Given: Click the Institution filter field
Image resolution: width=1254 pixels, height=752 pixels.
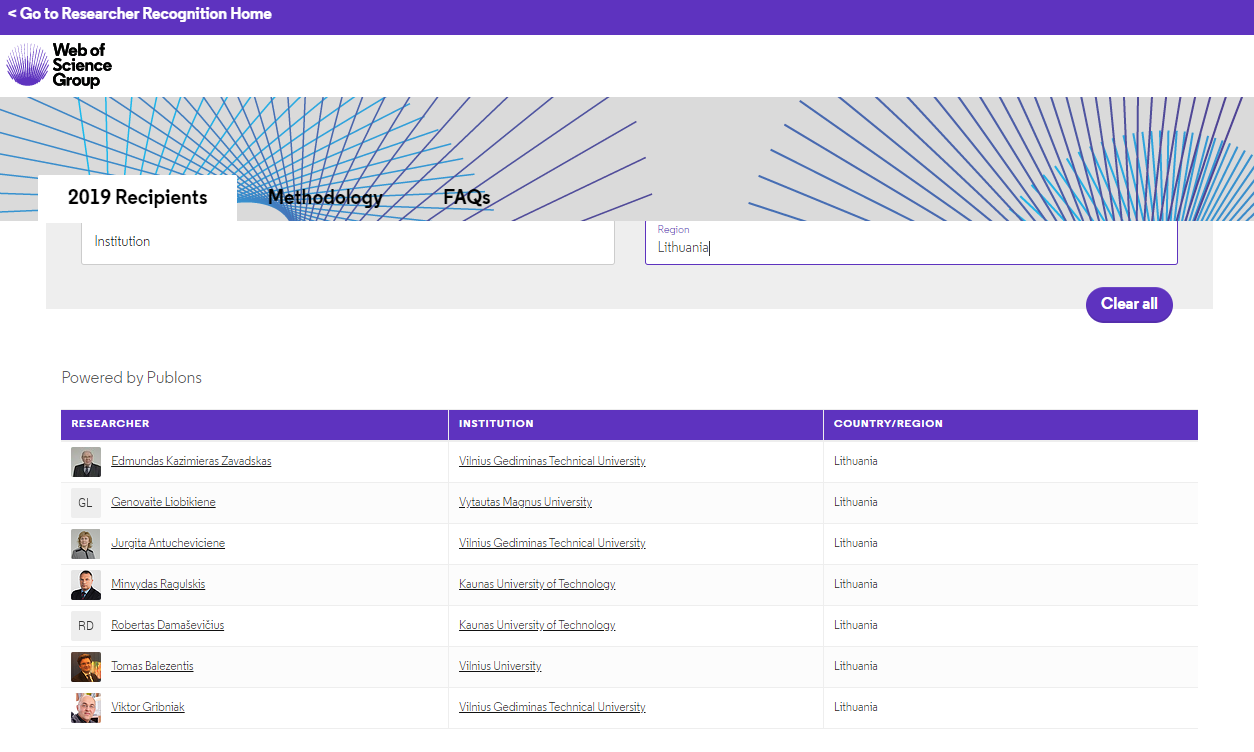Looking at the screenshot, I should pos(348,242).
